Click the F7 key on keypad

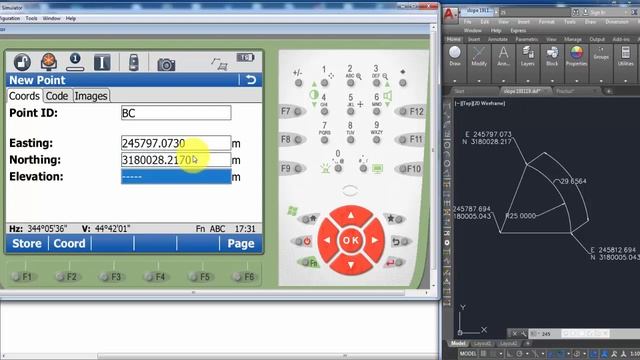[293, 111]
